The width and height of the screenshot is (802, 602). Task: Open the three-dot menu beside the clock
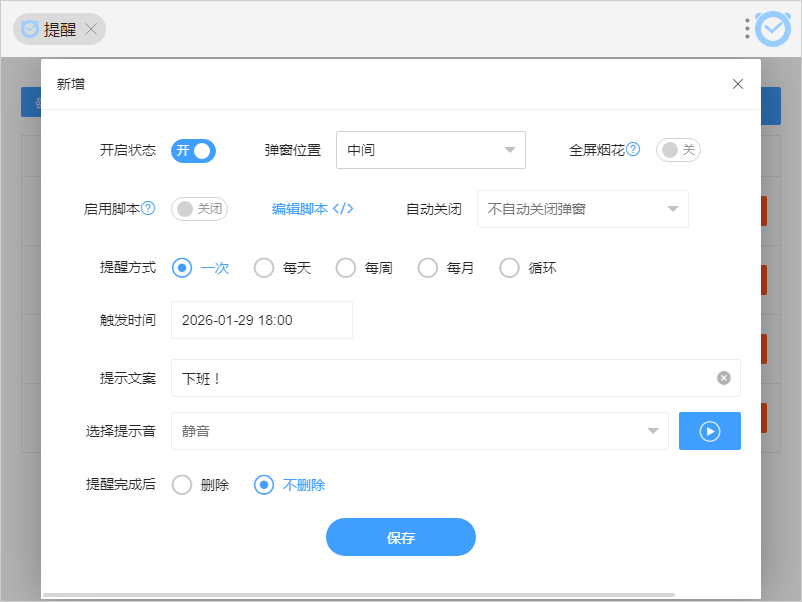(747, 29)
